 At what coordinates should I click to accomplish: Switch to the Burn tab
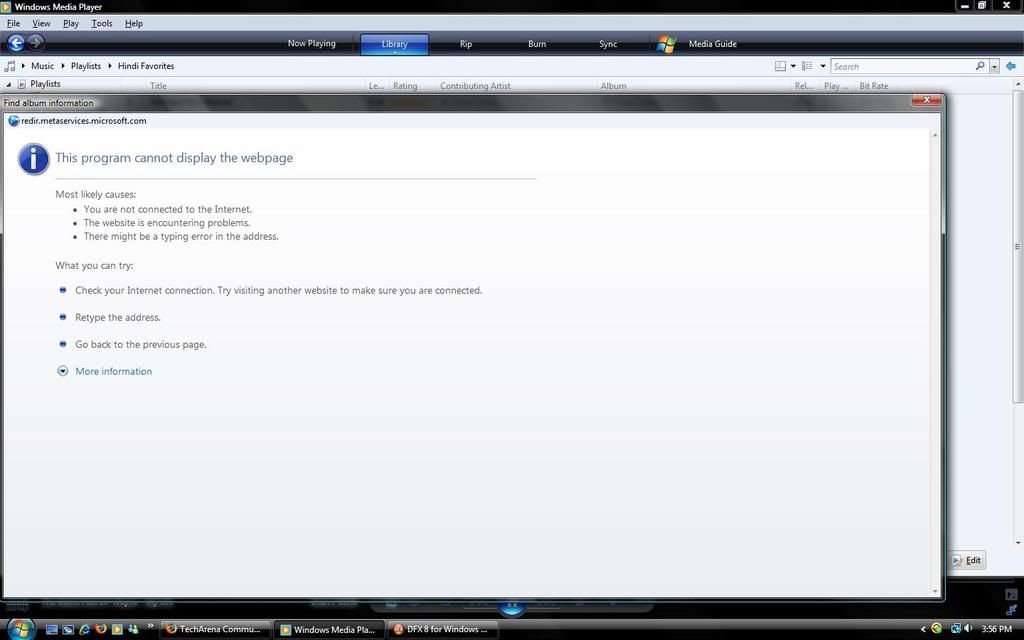[x=537, y=44]
